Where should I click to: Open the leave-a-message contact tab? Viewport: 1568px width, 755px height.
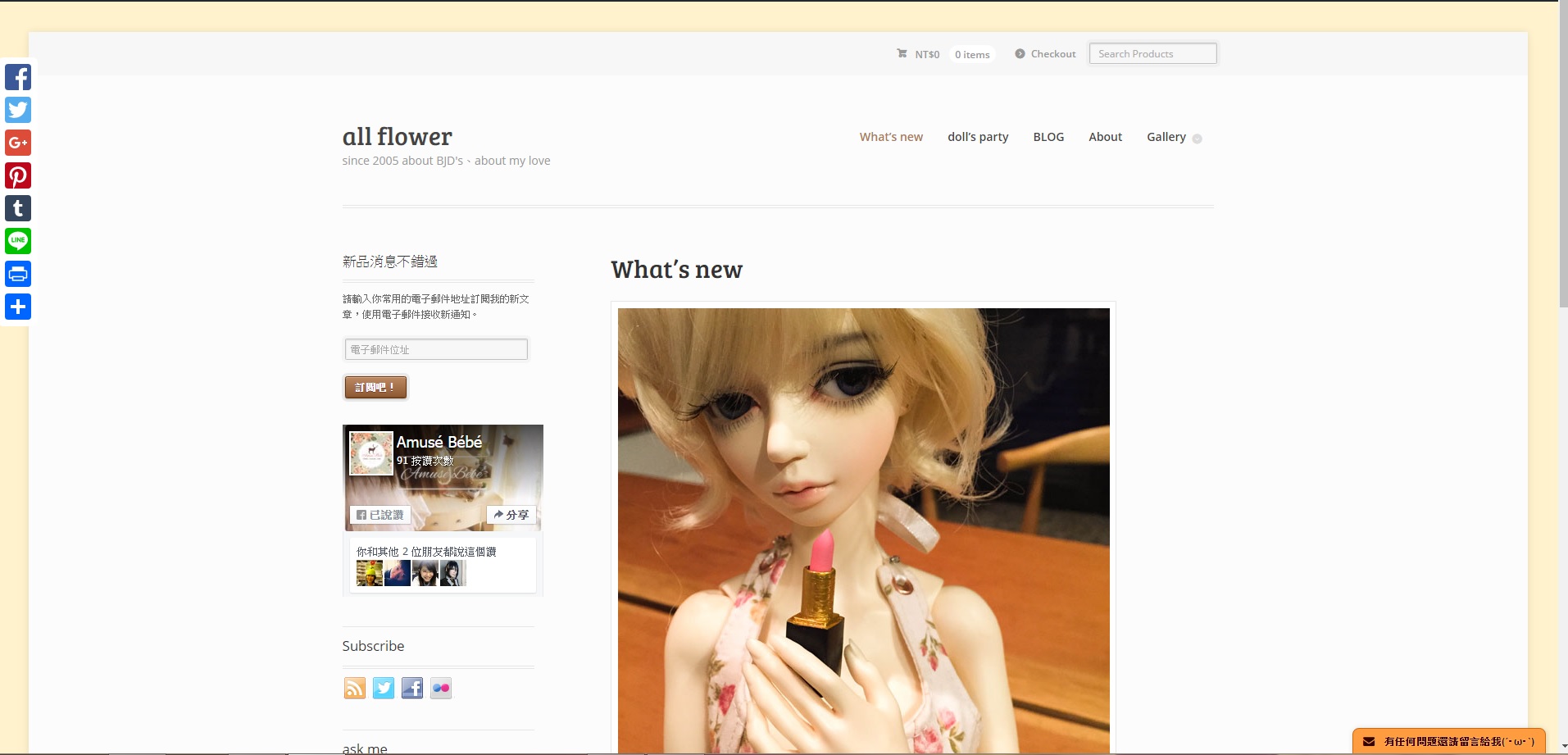click(1448, 741)
